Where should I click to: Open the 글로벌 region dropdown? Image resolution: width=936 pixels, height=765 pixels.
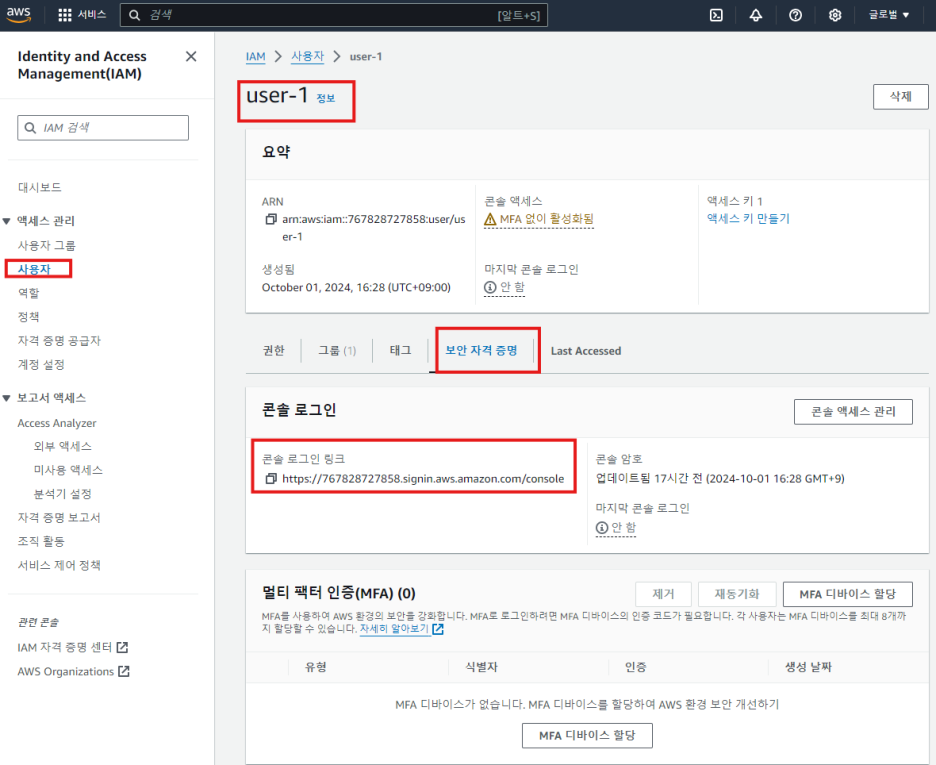coord(889,15)
